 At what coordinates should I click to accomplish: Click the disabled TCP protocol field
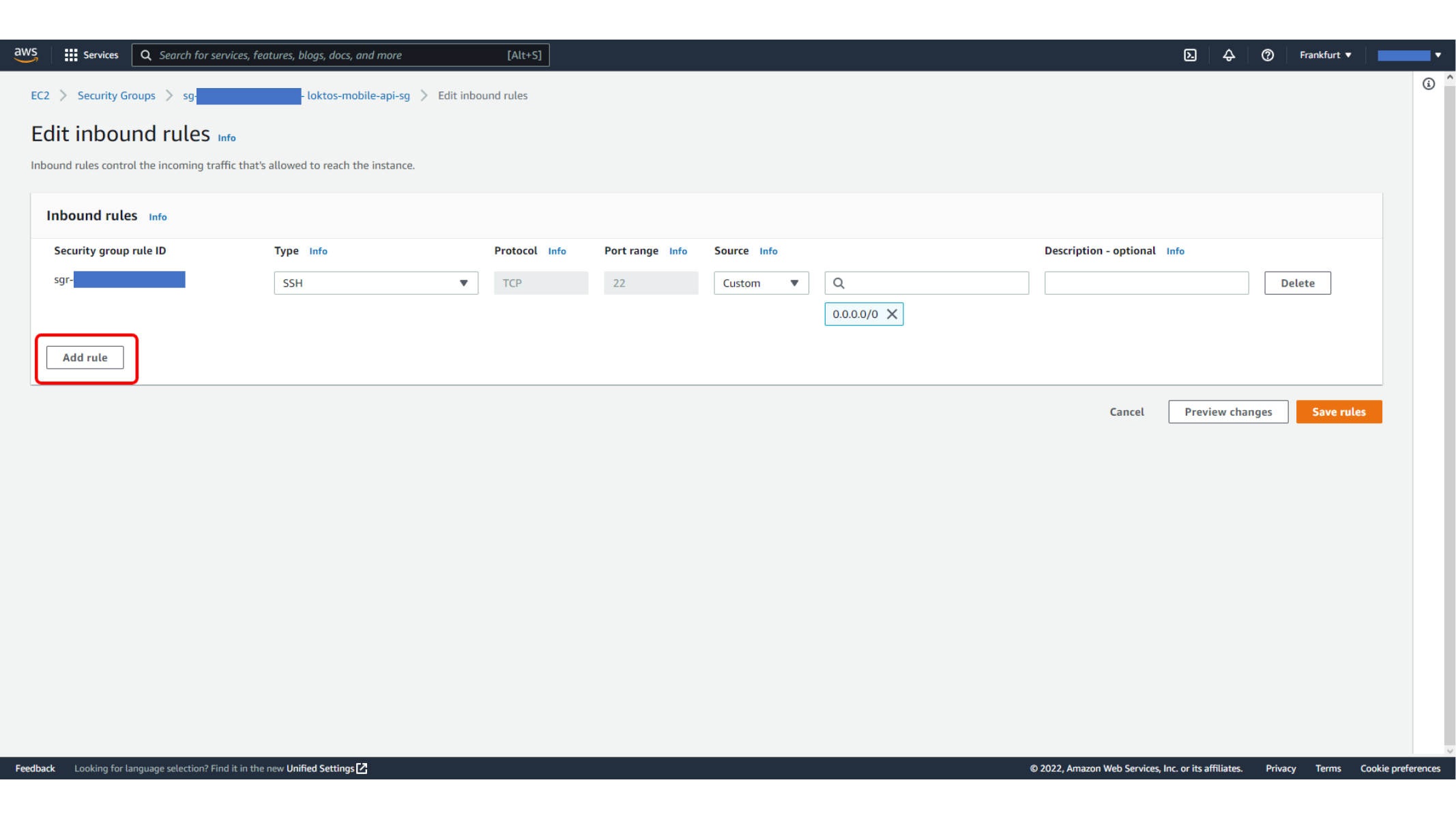541,283
